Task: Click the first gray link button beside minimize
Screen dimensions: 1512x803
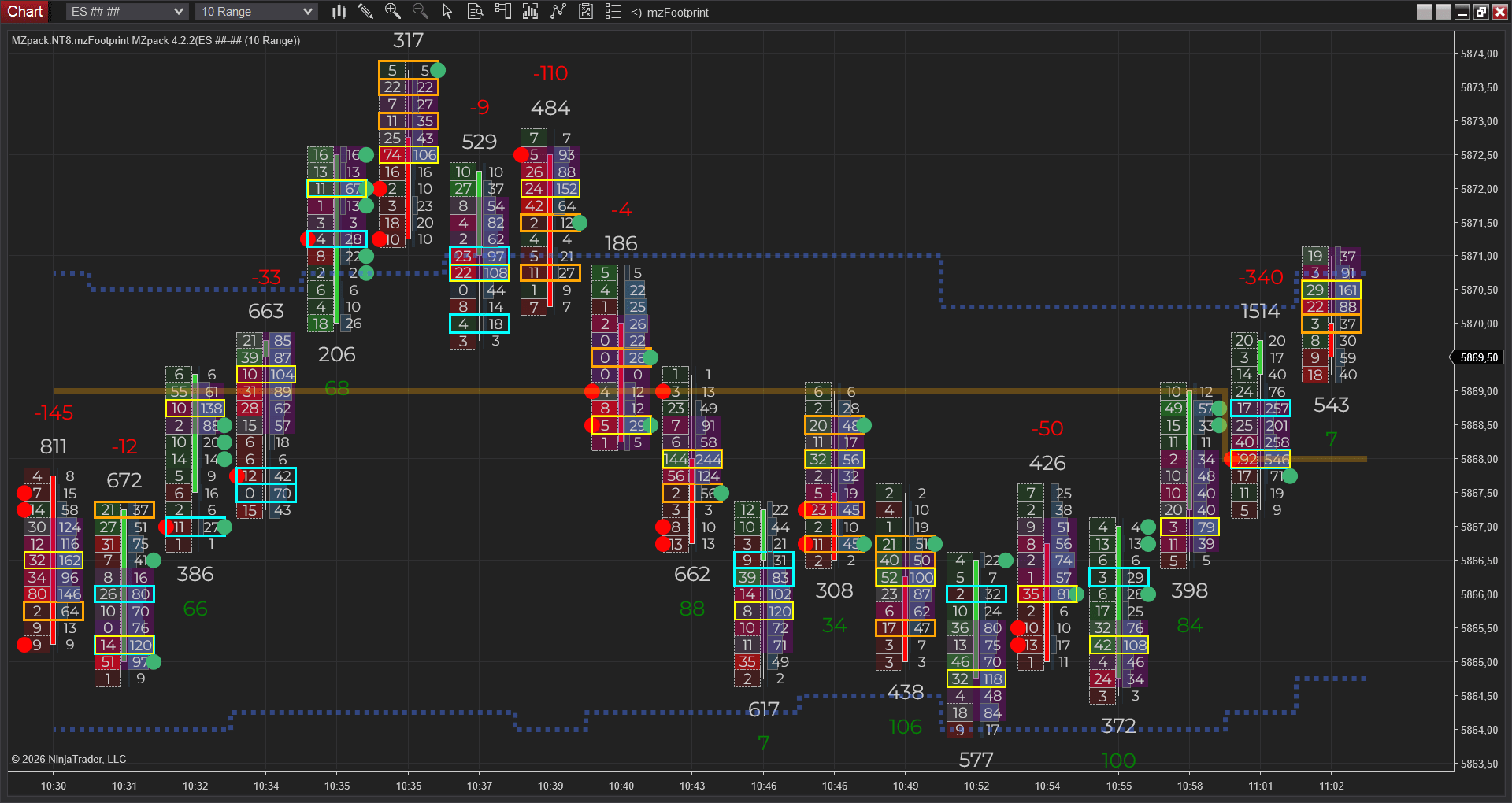Action: coord(1424,12)
